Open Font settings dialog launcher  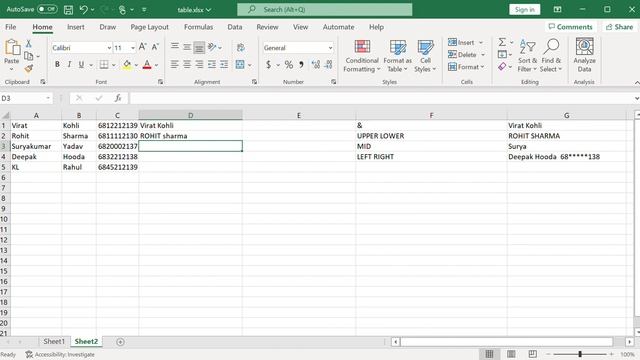(160, 82)
